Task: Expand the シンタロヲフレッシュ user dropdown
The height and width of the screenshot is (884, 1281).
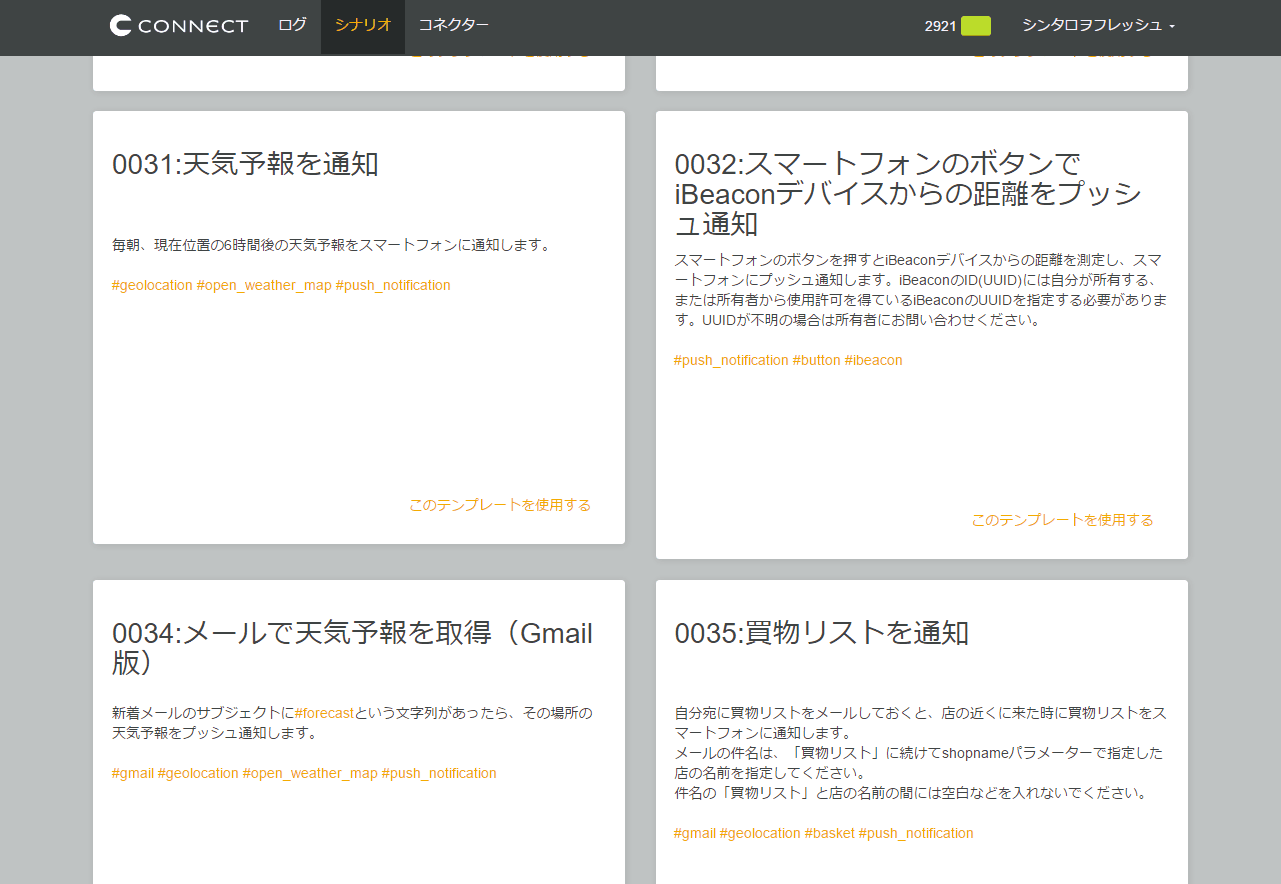Action: [x=1098, y=25]
